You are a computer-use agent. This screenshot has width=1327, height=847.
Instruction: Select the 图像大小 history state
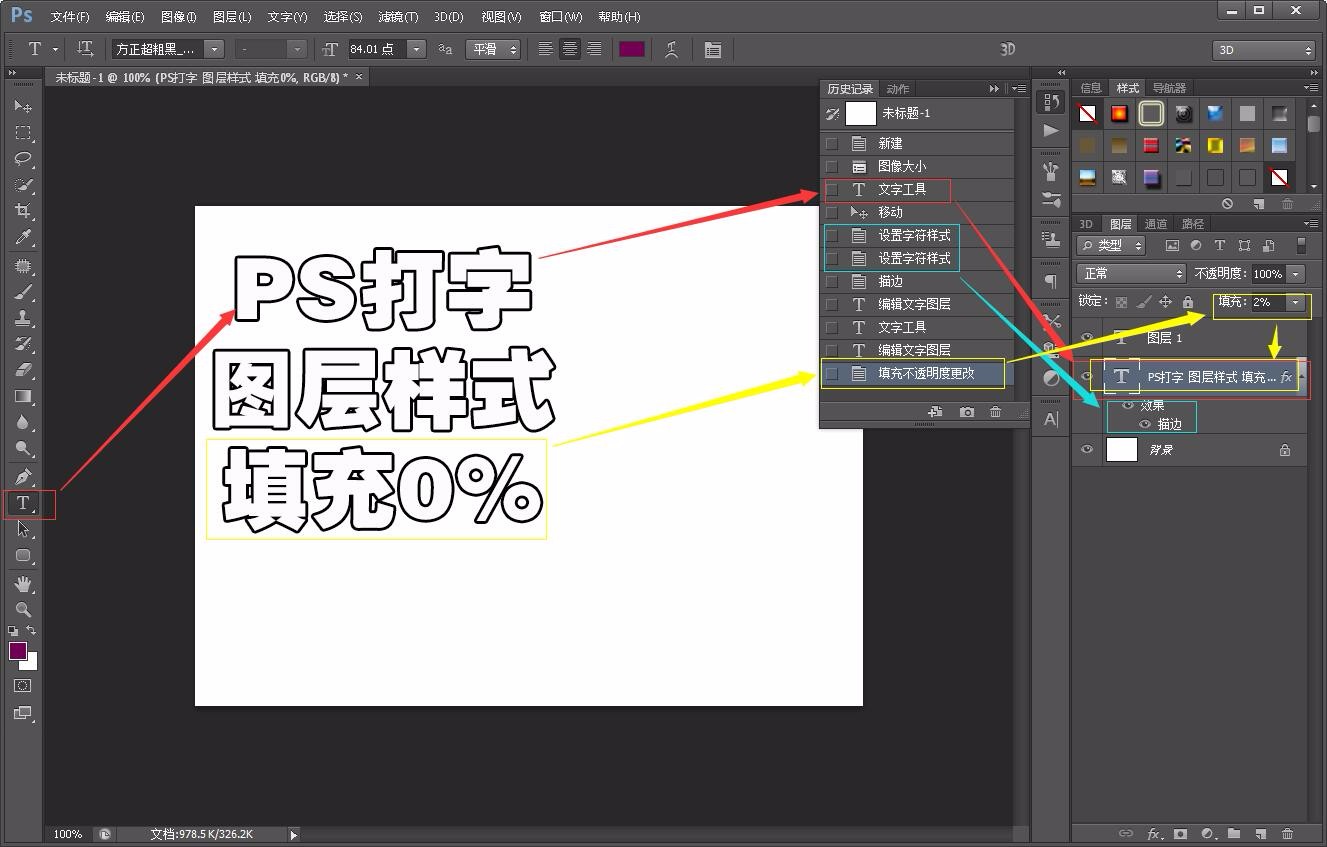coord(917,166)
